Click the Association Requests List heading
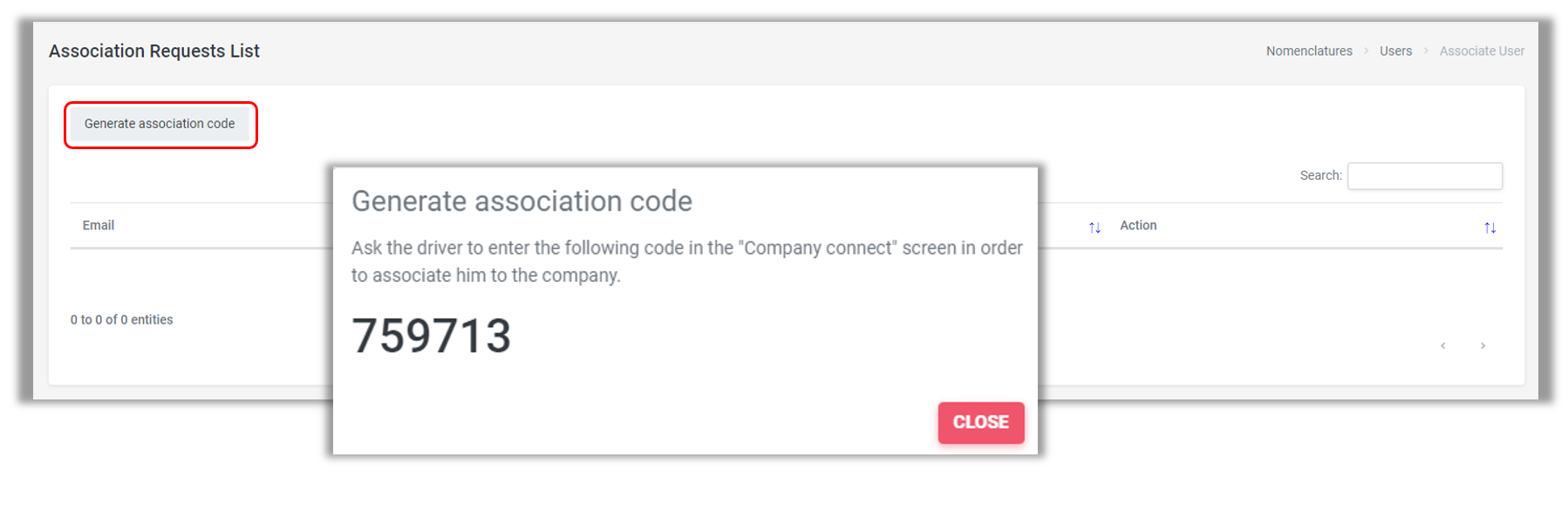The height and width of the screenshot is (512, 1568). coord(154,51)
